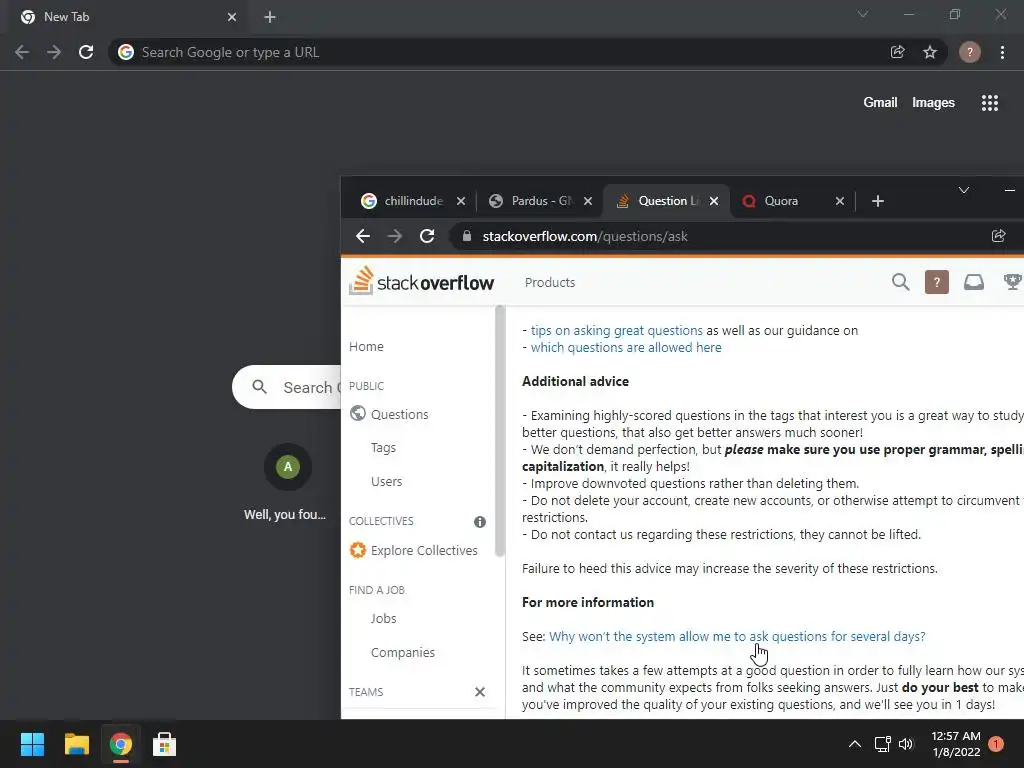This screenshot has height=768, width=1024.
Task: Open the Windows Start menu
Action: pos(32,744)
